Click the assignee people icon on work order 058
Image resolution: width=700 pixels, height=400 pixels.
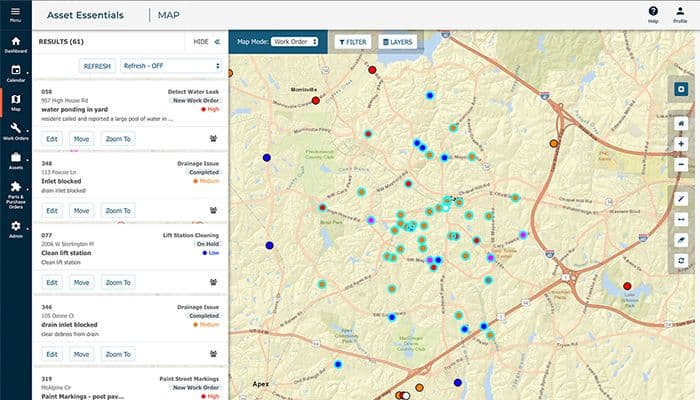(213, 139)
